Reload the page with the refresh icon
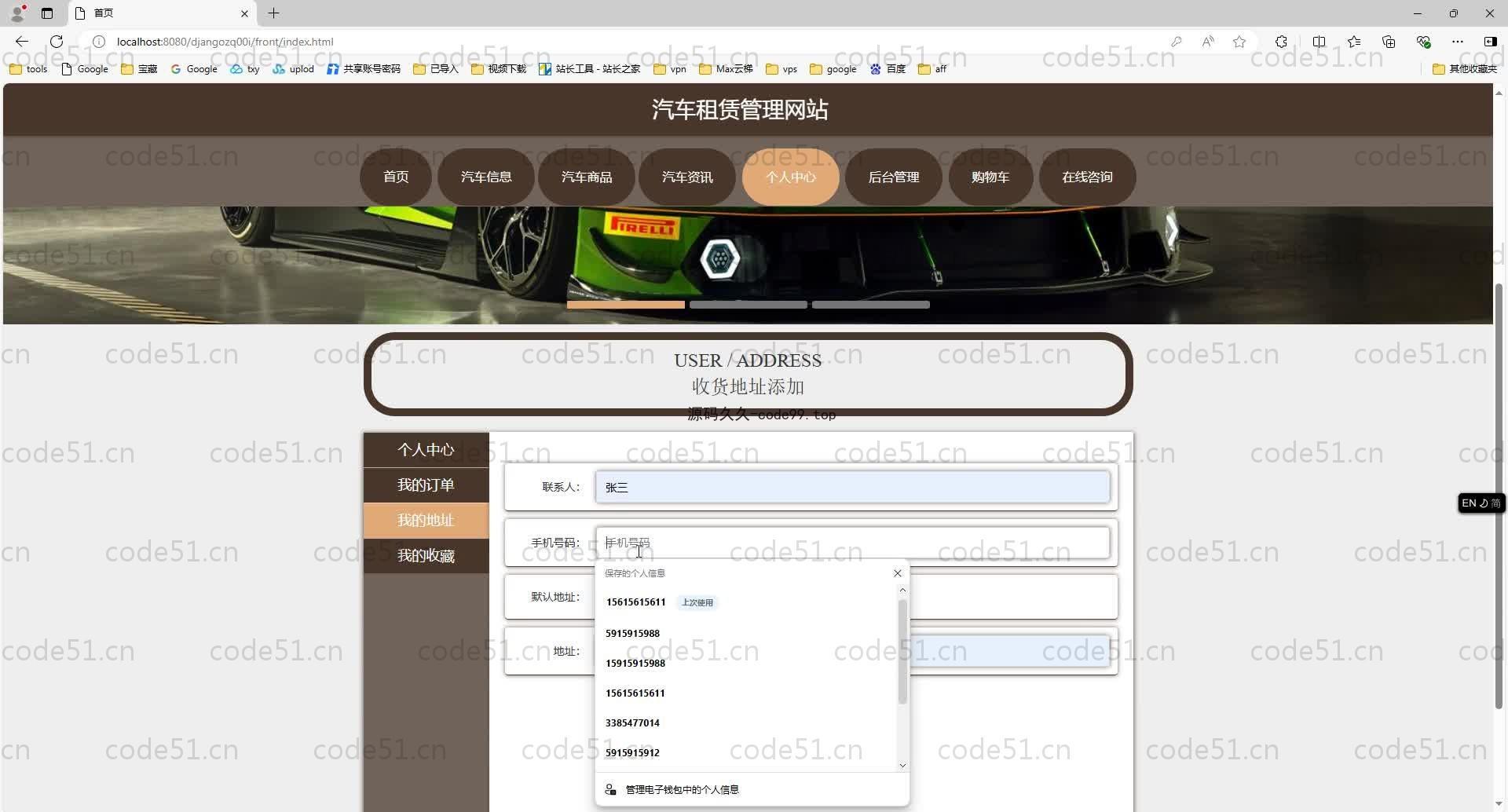1508x812 pixels. coord(57,42)
